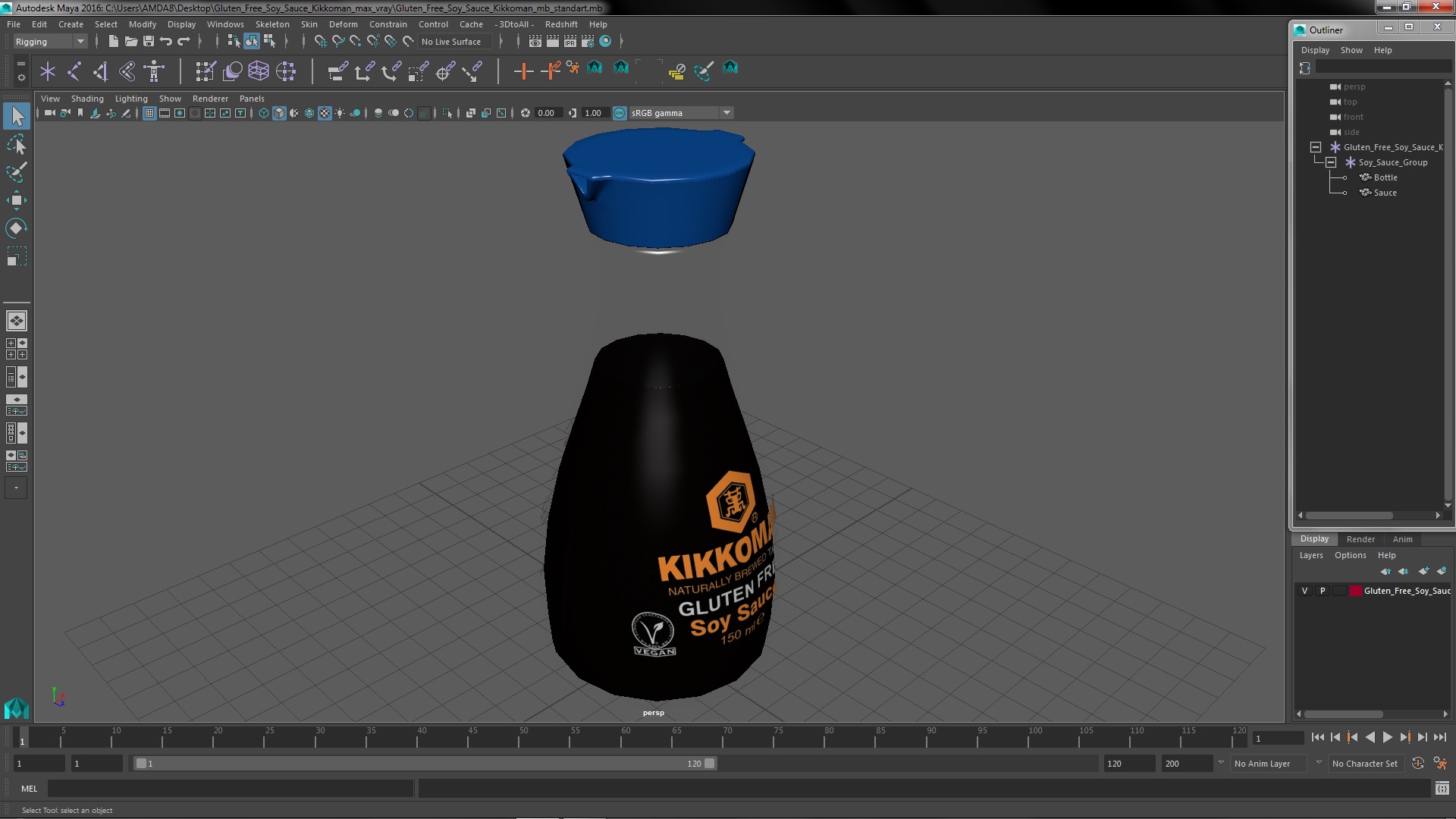The width and height of the screenshot is (1456, 819).
Task: Collapse the Soy_Sauce_Group node in Outliner
Action: [1331, 162]
